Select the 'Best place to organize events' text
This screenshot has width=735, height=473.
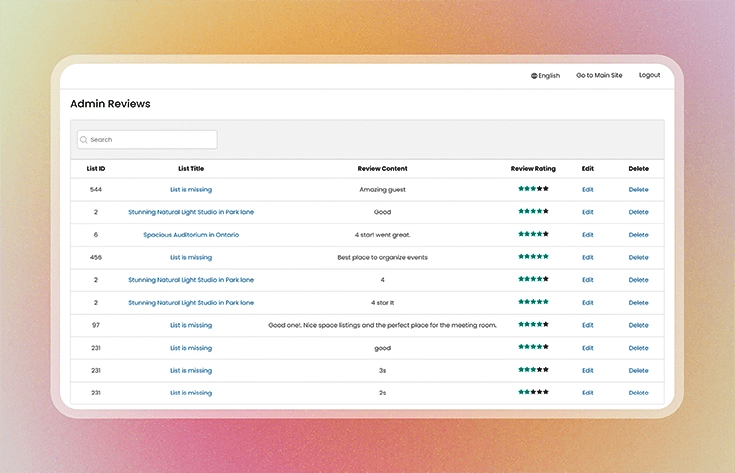pos(382,257)
